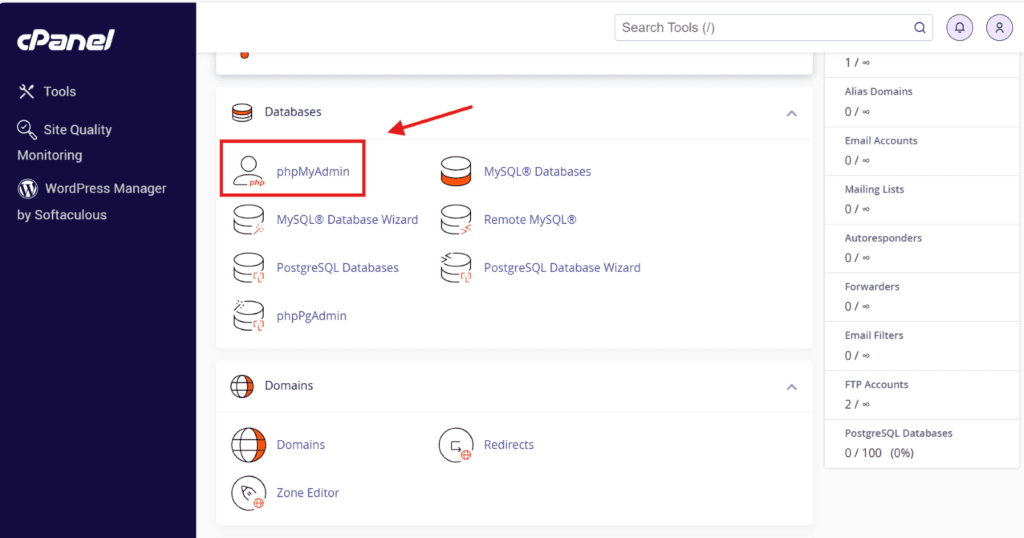The height and width of the screenshot is (538, 1024).
Task: Open the Domains link under Domains section
Action: [300, 445]
